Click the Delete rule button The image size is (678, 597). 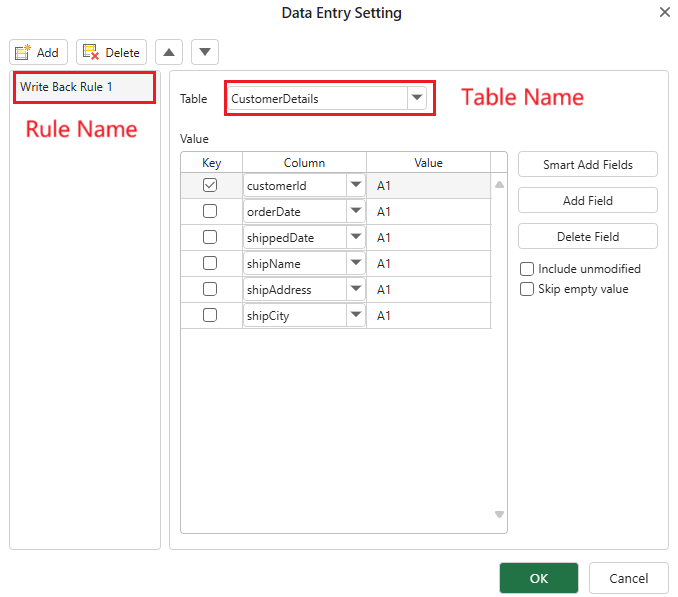click(111, 52)
